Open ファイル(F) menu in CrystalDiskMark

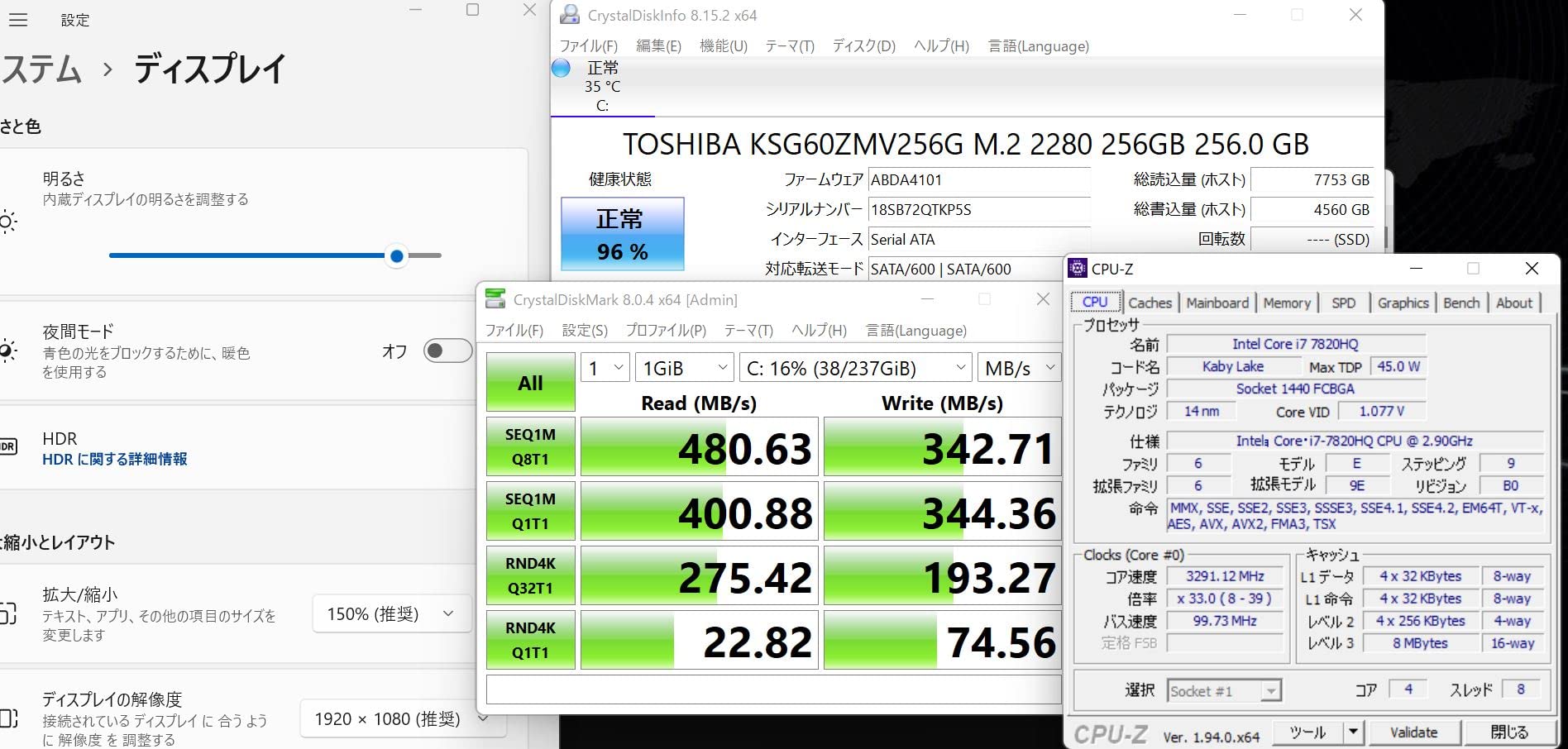click(x=514, y=331)
